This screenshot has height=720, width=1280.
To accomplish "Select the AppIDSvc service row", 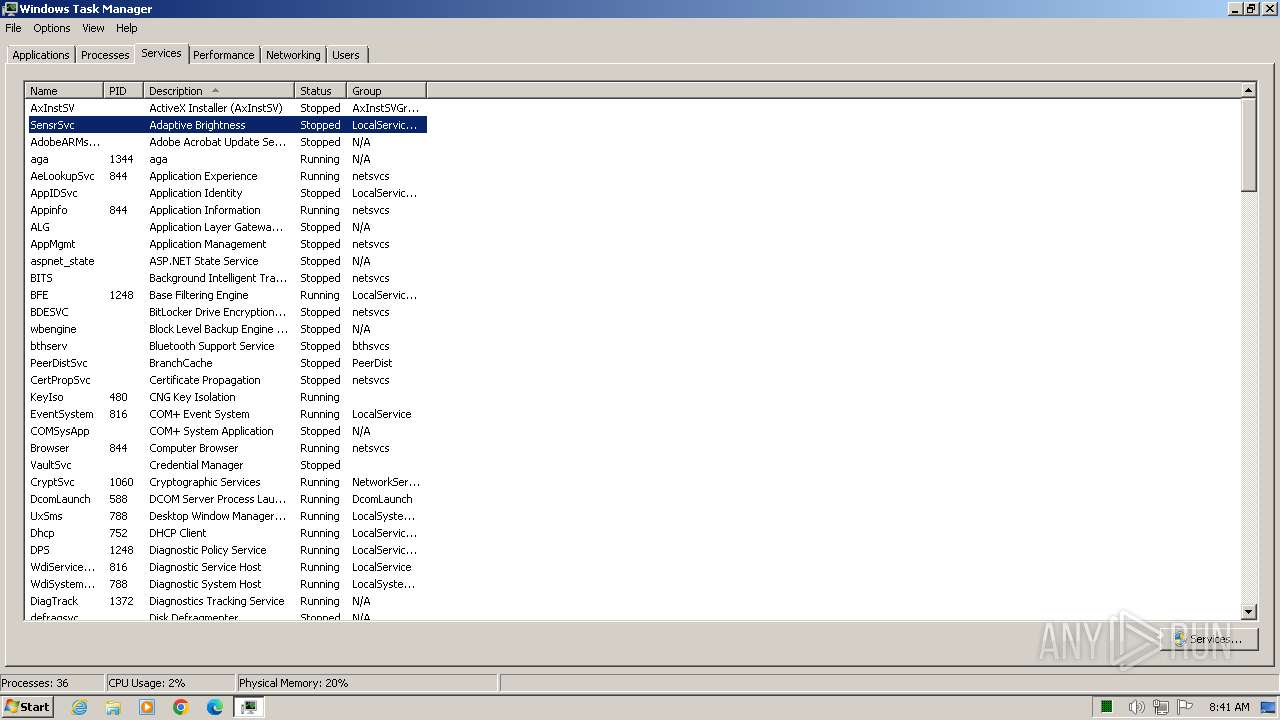I will 227,193.
